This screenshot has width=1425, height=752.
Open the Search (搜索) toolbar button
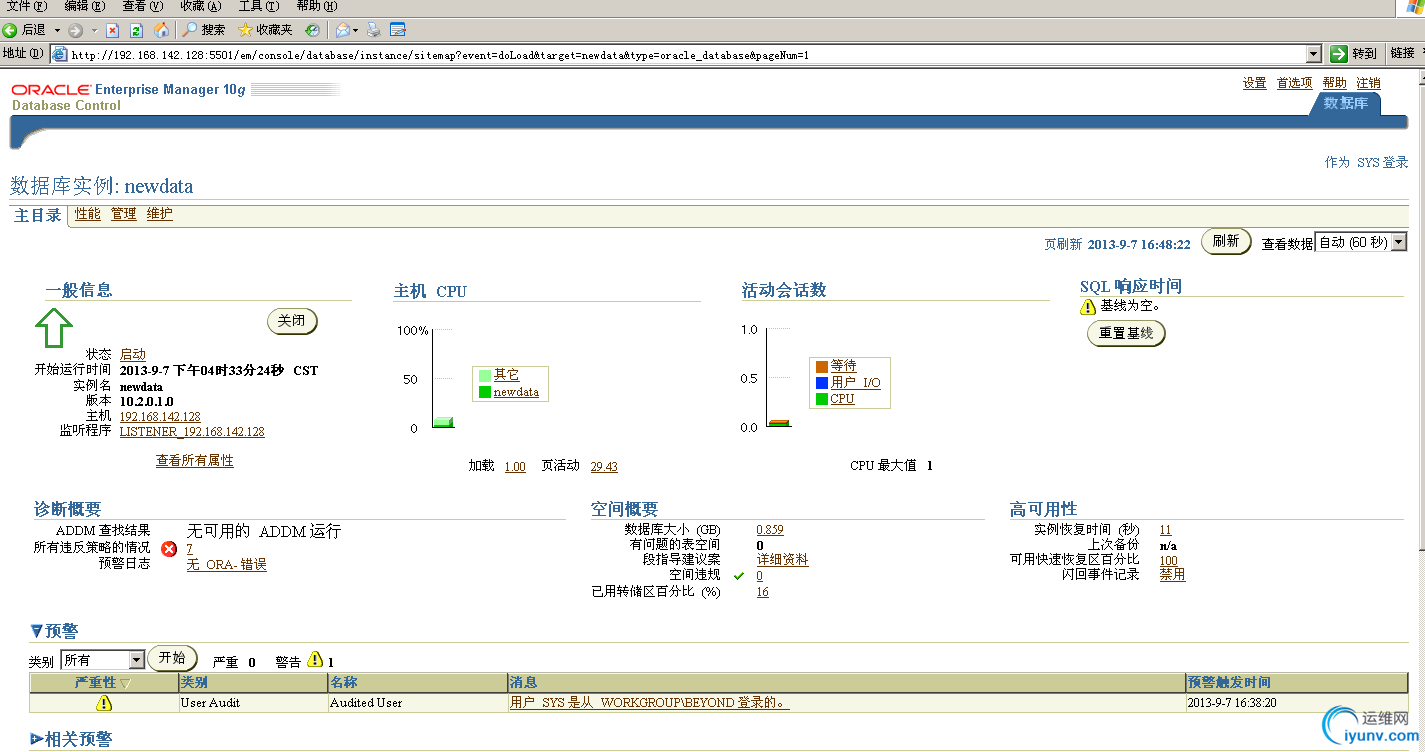204,30
